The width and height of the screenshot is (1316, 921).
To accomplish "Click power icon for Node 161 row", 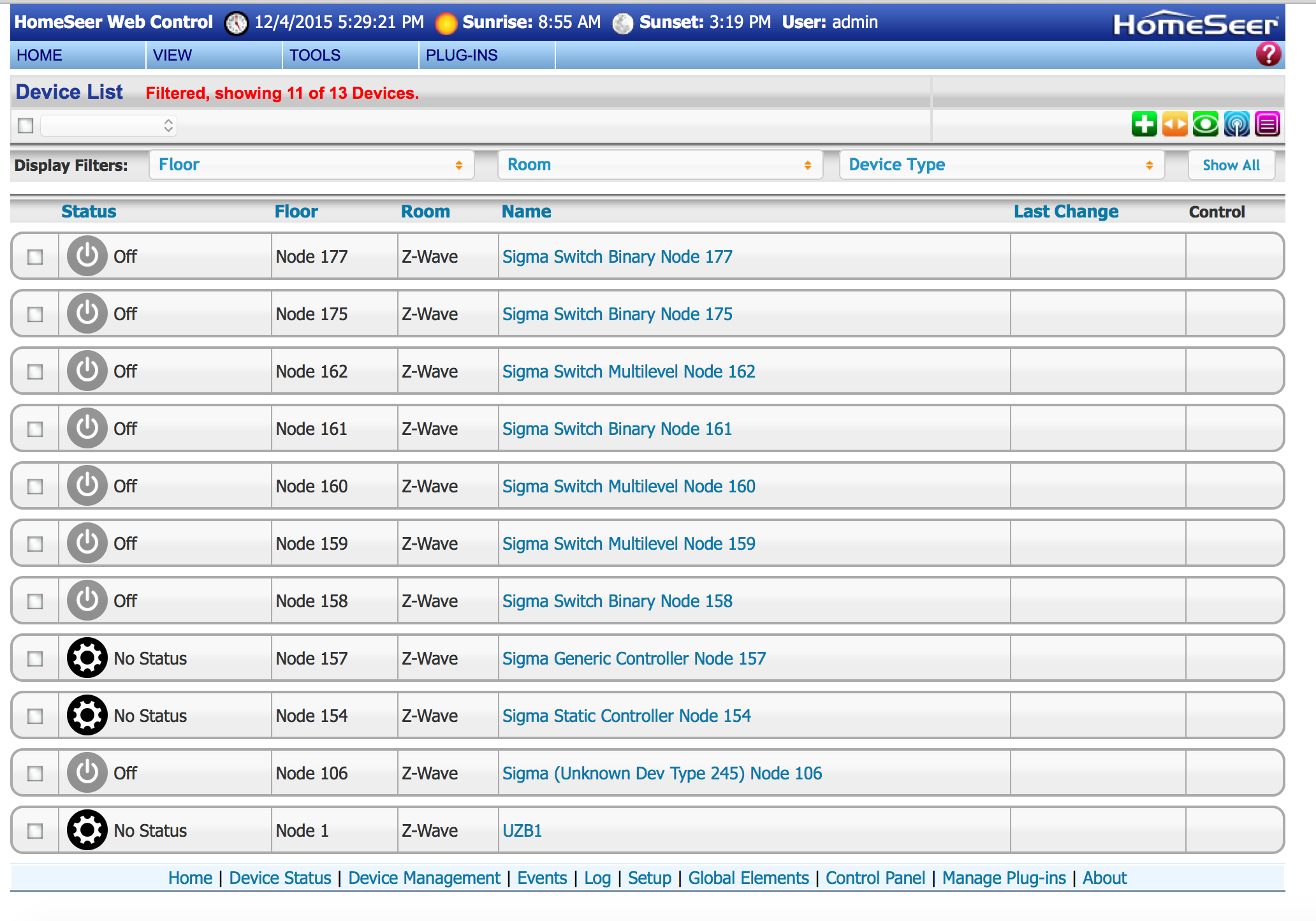I will tap(87, 428).
